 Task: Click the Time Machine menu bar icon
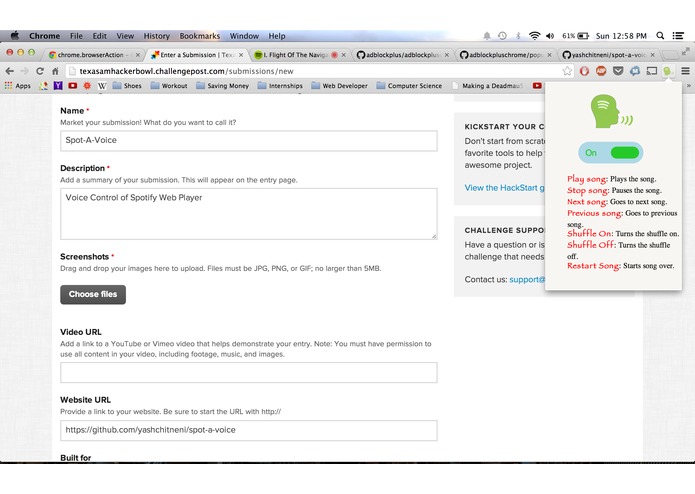tap(502, 36)
